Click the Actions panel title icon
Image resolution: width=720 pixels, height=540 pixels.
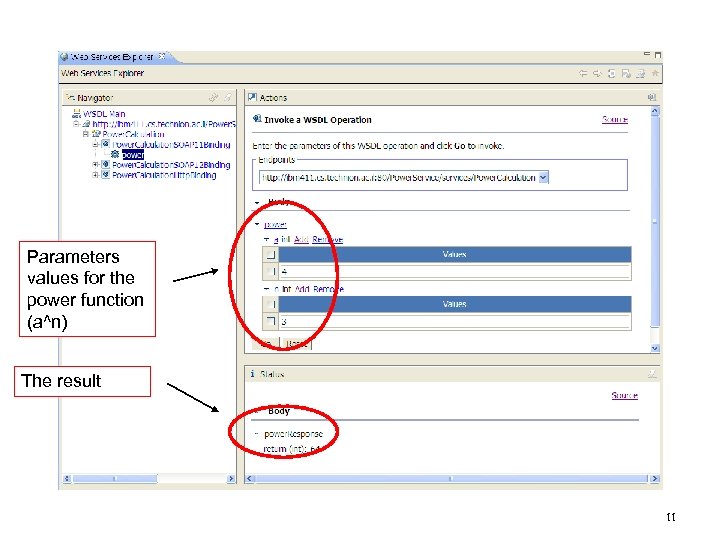click(x=252, y=97)
